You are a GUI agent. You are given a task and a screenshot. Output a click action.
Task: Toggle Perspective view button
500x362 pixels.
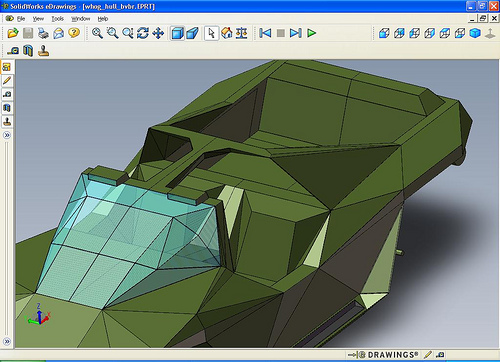[x=192, y=33]
